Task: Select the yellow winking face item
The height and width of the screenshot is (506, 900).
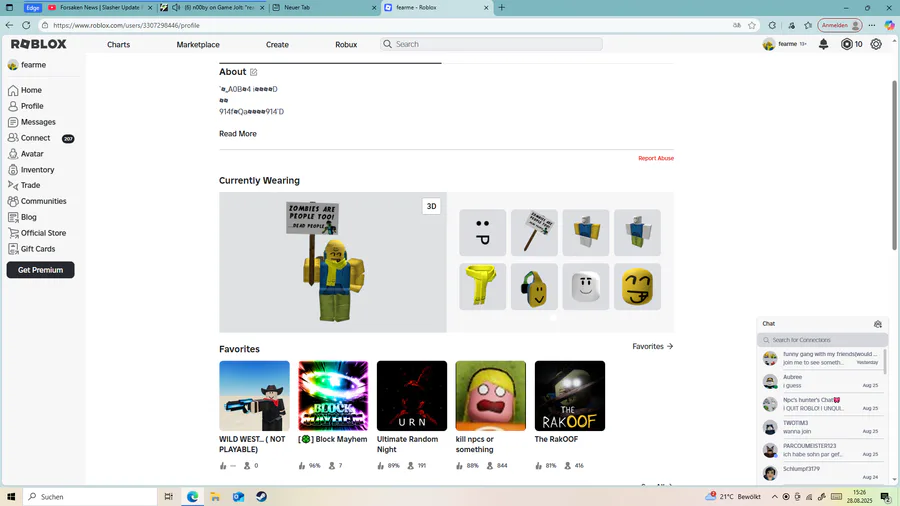Action: tap(638, 287)
